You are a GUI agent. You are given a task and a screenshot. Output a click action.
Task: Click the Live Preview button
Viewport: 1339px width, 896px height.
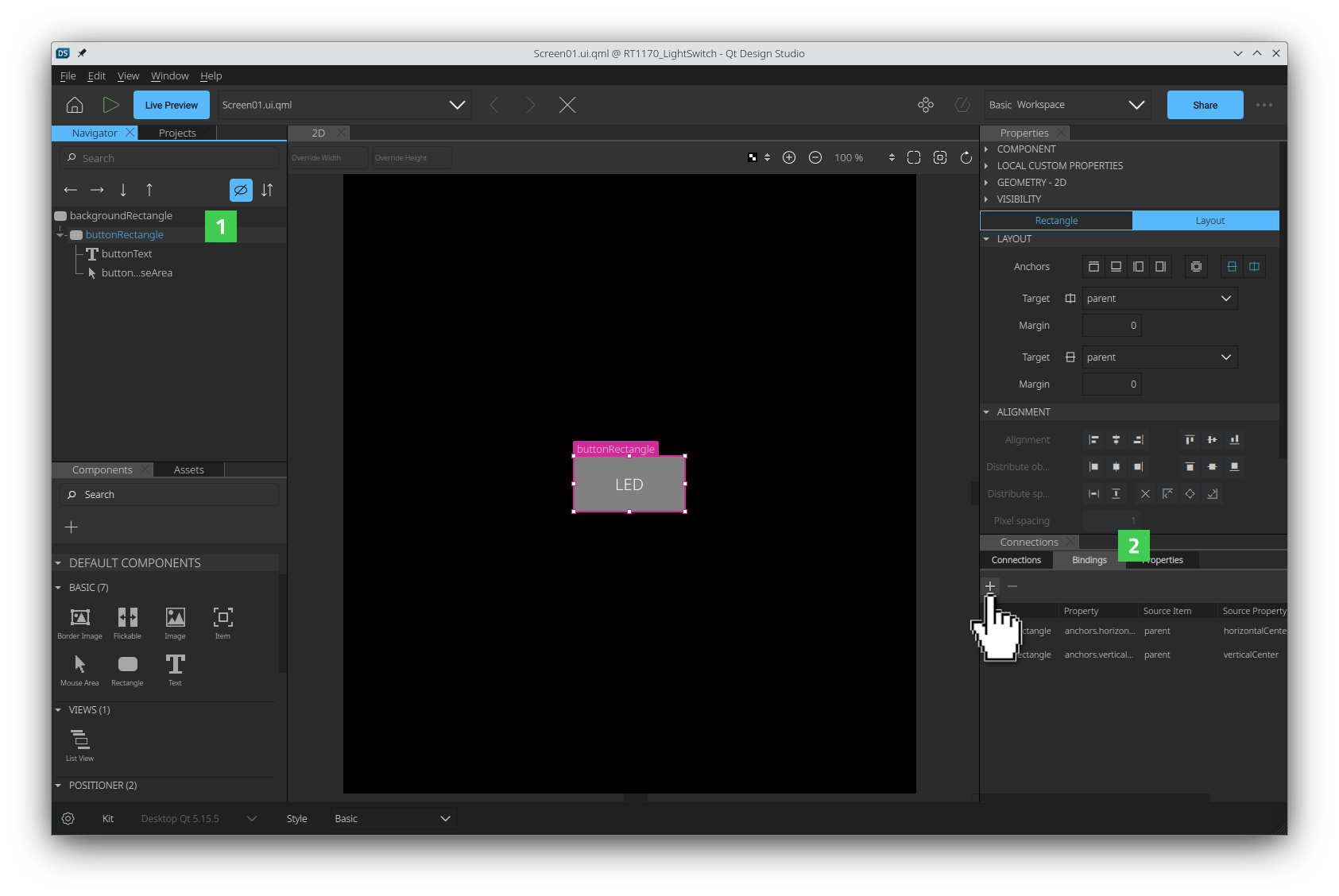[x=172, y=105]
